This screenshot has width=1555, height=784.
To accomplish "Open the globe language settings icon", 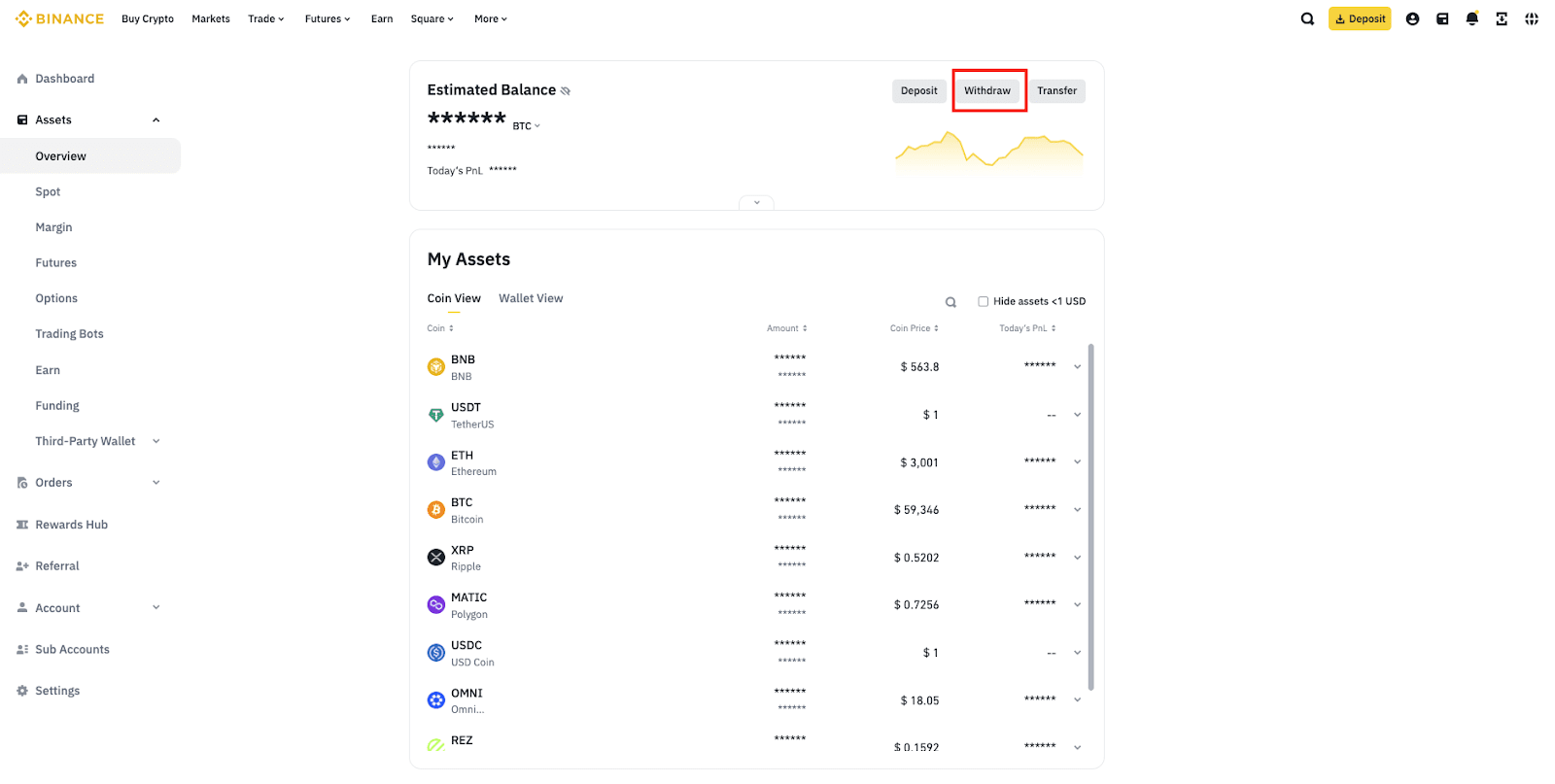I will point(1532,18).
